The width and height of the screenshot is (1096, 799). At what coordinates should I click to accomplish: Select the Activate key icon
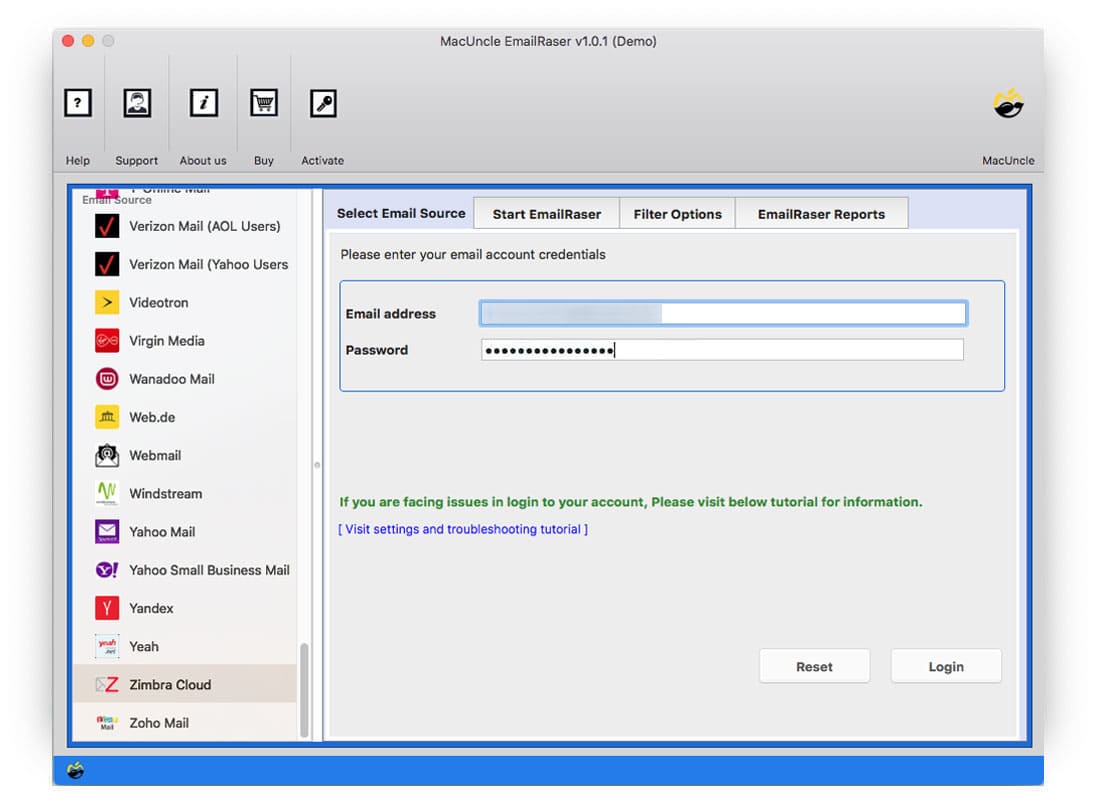[x=322, y=102]
